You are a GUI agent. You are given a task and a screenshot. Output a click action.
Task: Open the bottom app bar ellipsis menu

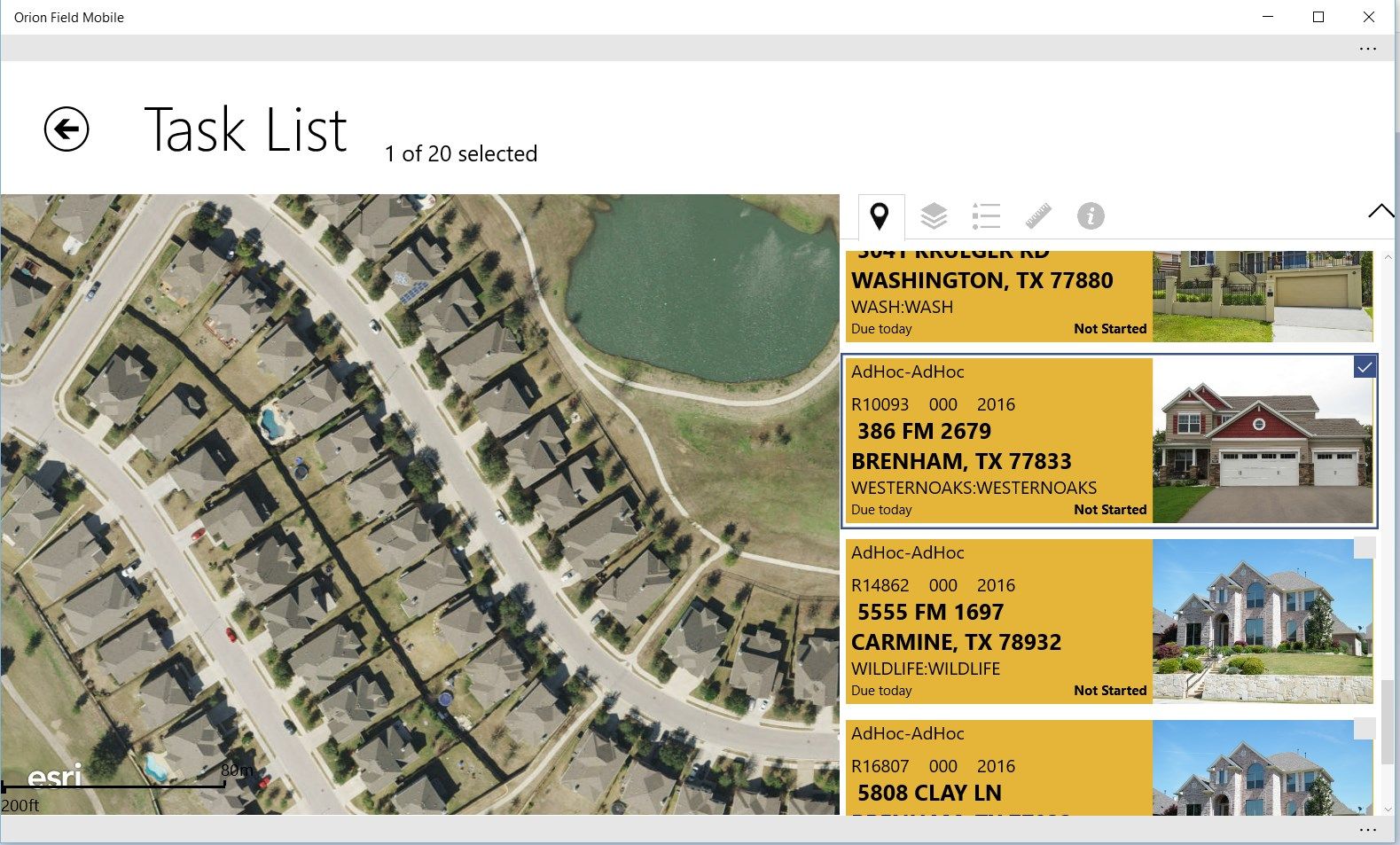pyautogui.click(x=1368, y=830)
